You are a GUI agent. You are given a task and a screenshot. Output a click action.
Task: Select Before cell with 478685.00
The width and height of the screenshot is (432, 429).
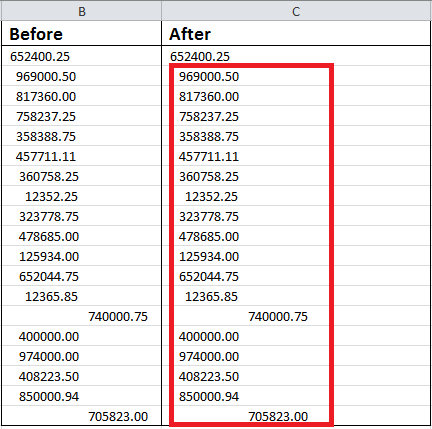pos(82,236)
